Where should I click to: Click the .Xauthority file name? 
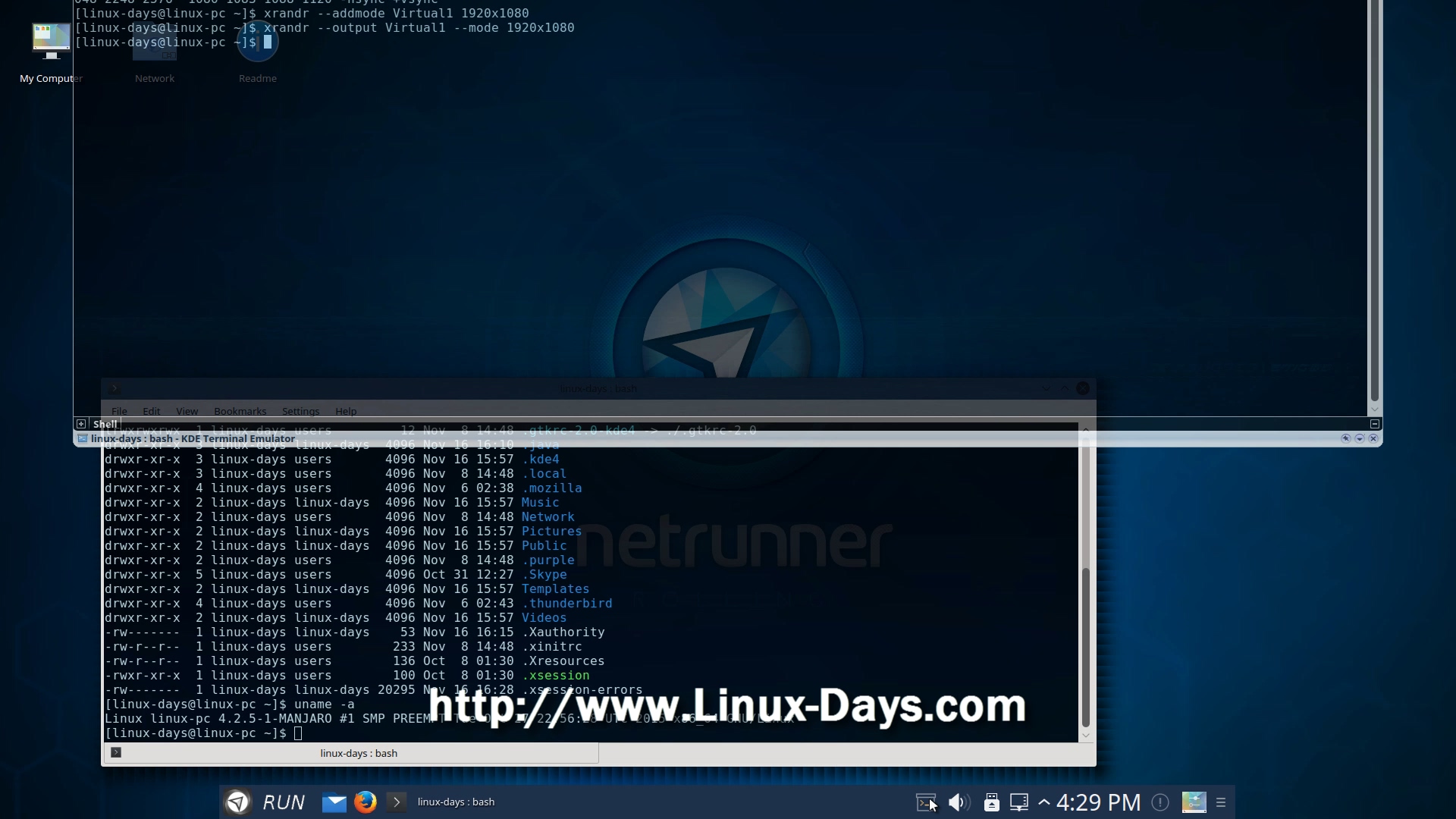coord(563,632)
